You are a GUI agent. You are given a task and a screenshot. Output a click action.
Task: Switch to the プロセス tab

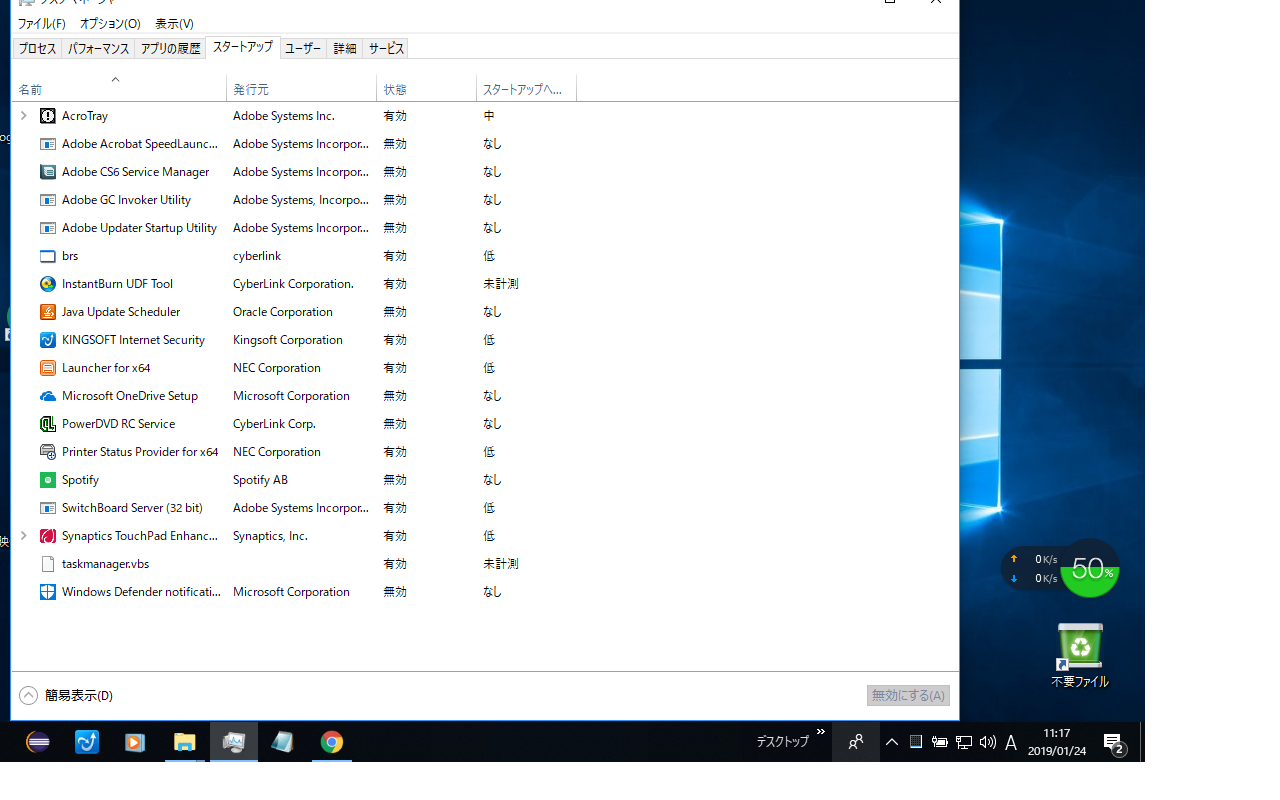[x=38, y=48]
